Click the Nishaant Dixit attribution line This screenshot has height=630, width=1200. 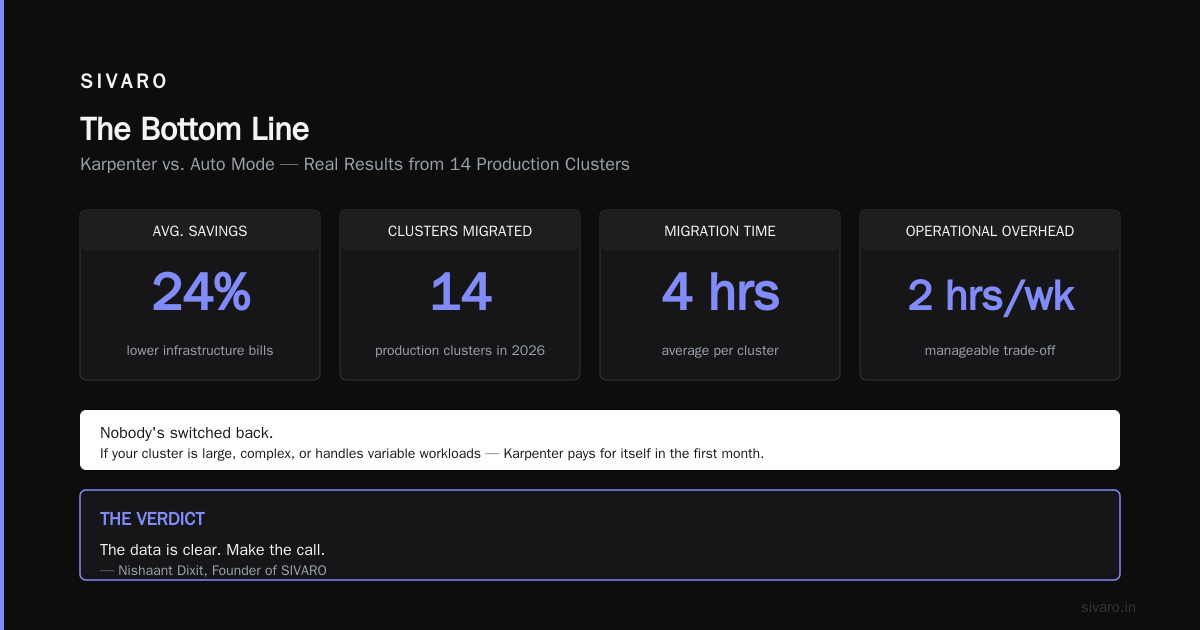pyautogui.click(x=213, y=570)
